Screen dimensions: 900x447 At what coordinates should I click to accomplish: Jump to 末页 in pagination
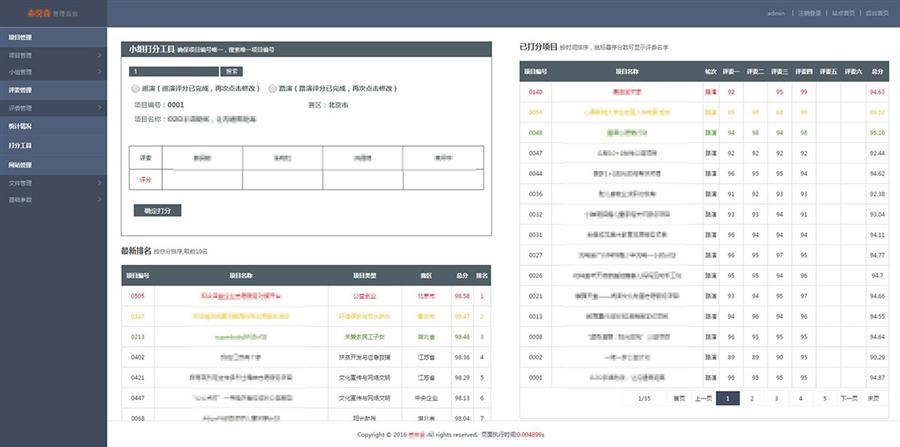click(873, 398)
